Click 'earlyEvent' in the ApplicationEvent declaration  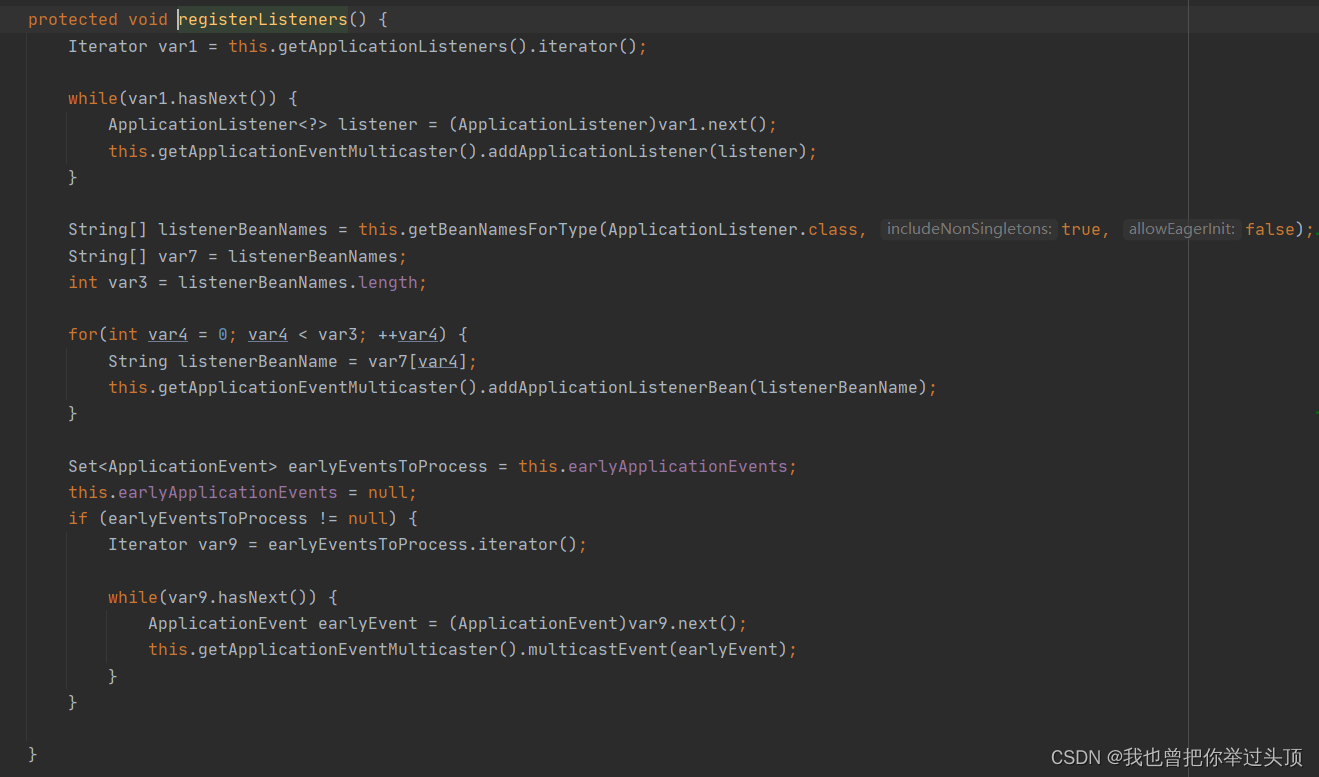click(x=368, y=624)
